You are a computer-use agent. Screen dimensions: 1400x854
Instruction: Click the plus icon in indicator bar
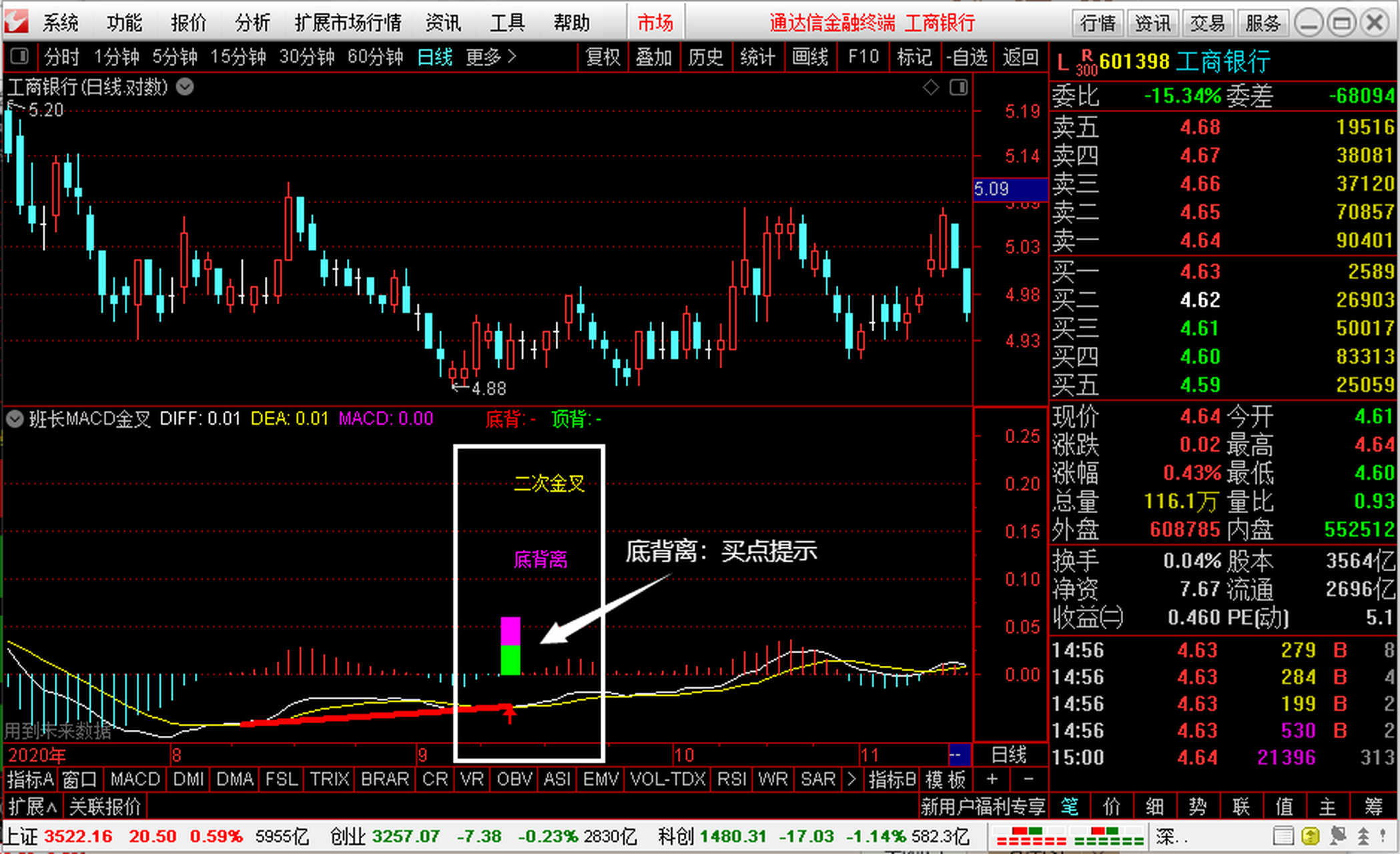pyautogui.click(x=992, y=779)
